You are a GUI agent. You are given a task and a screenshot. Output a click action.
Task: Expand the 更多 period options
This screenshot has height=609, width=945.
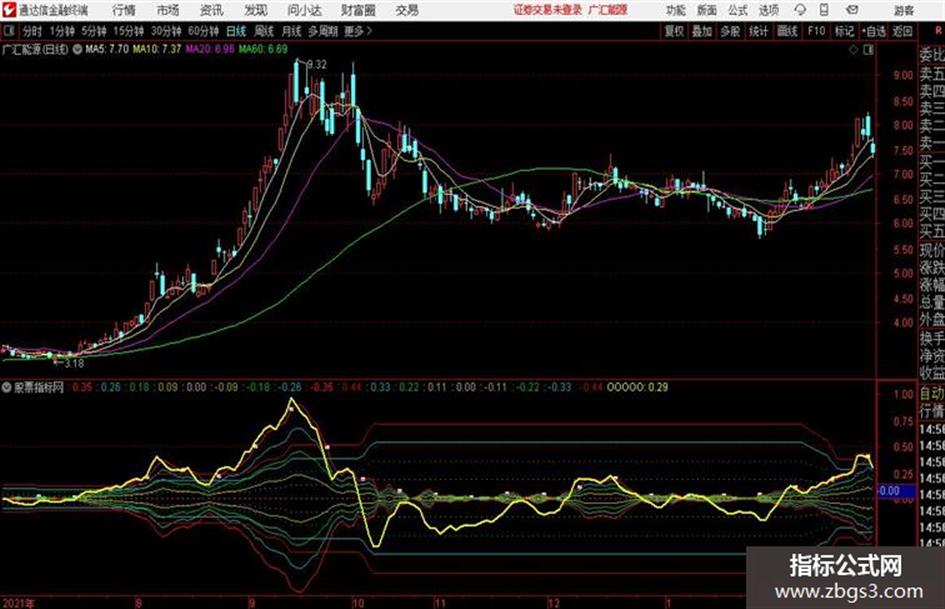tap(358, 31)
